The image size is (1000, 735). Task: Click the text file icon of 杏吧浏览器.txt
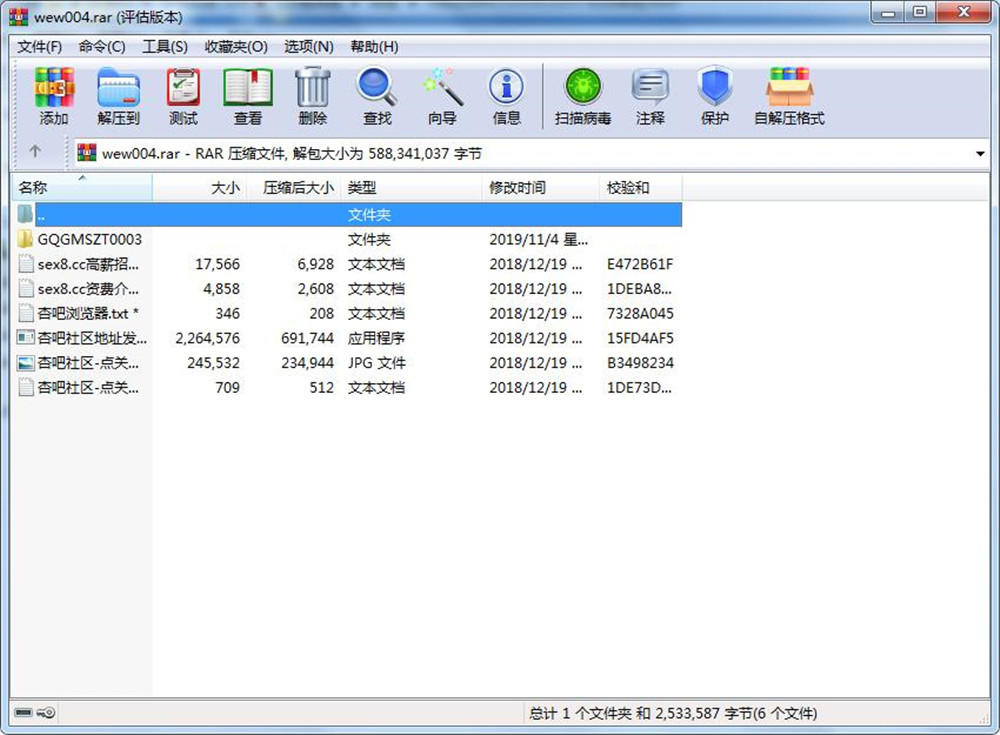[x=26, y=313]
